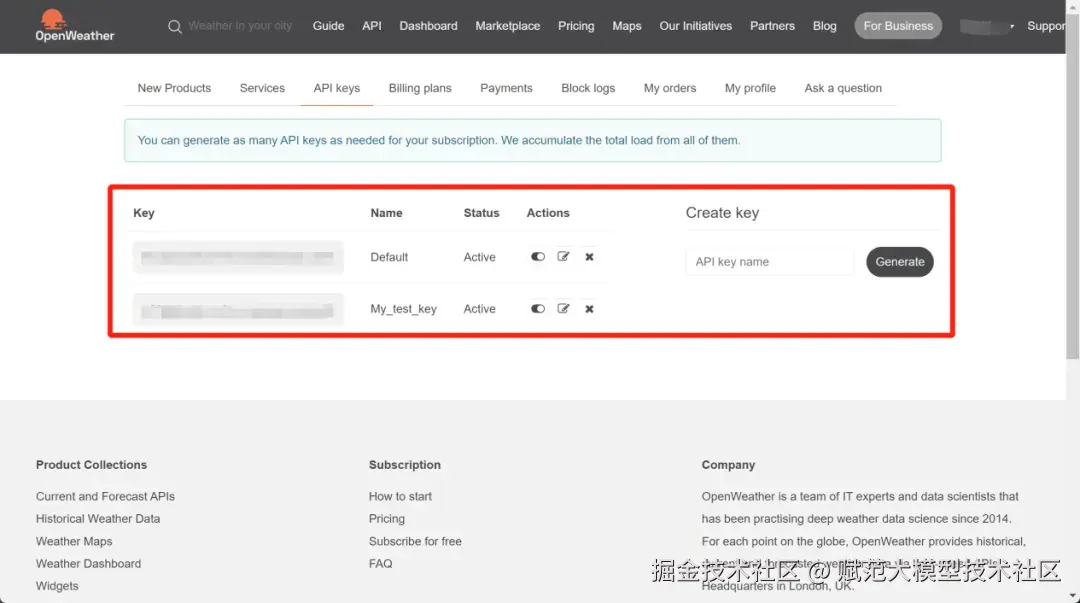
Task: Switch to the Payments tab
Action: click(x=506, y=88)
